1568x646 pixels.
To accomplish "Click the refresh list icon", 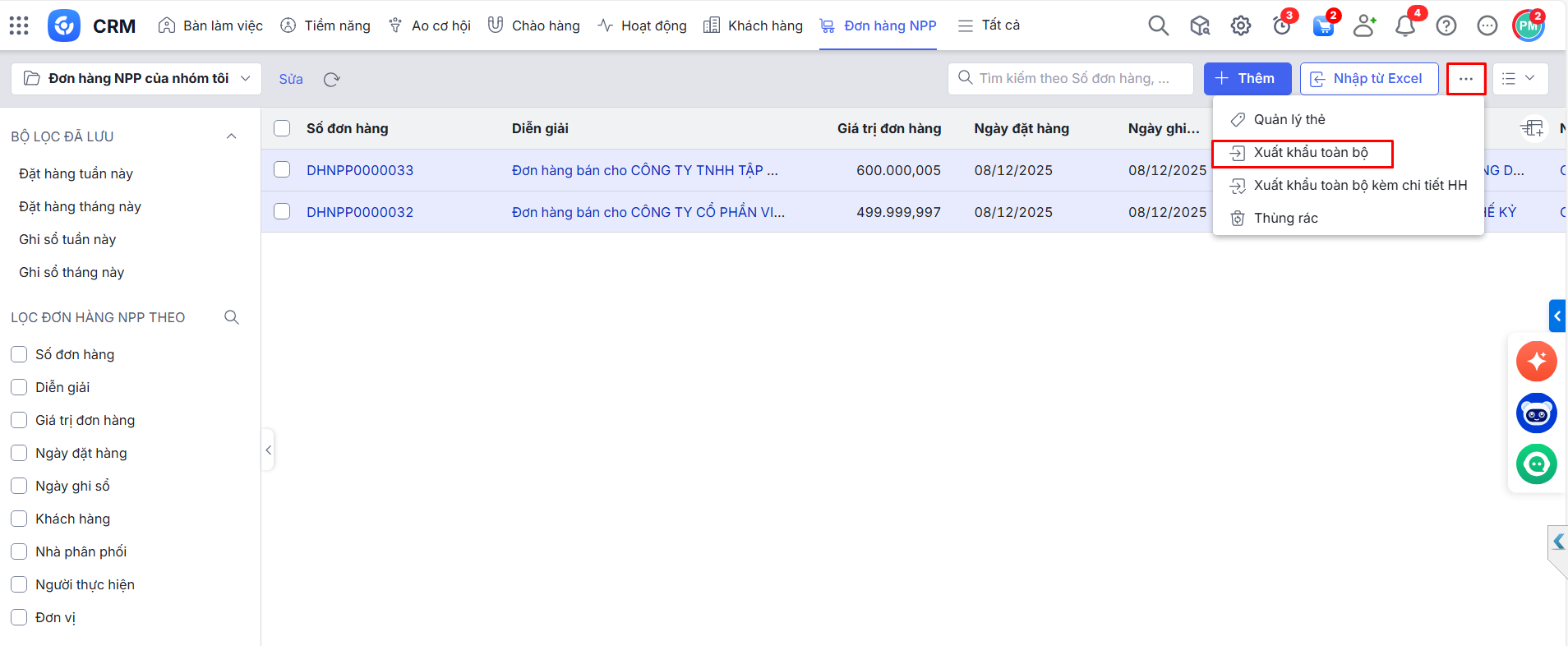I will (x=331, y=80).
